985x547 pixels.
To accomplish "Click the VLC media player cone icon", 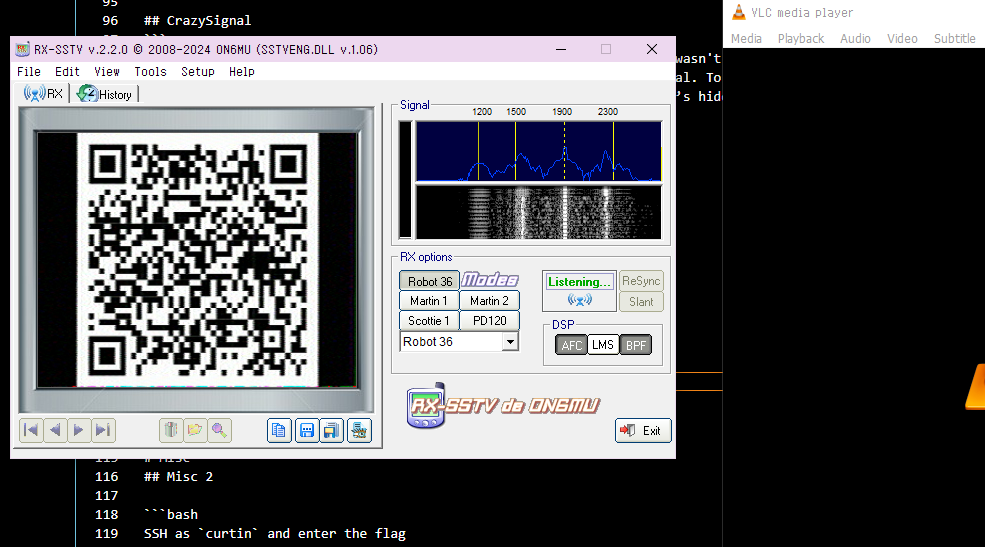I will (738, 12).
